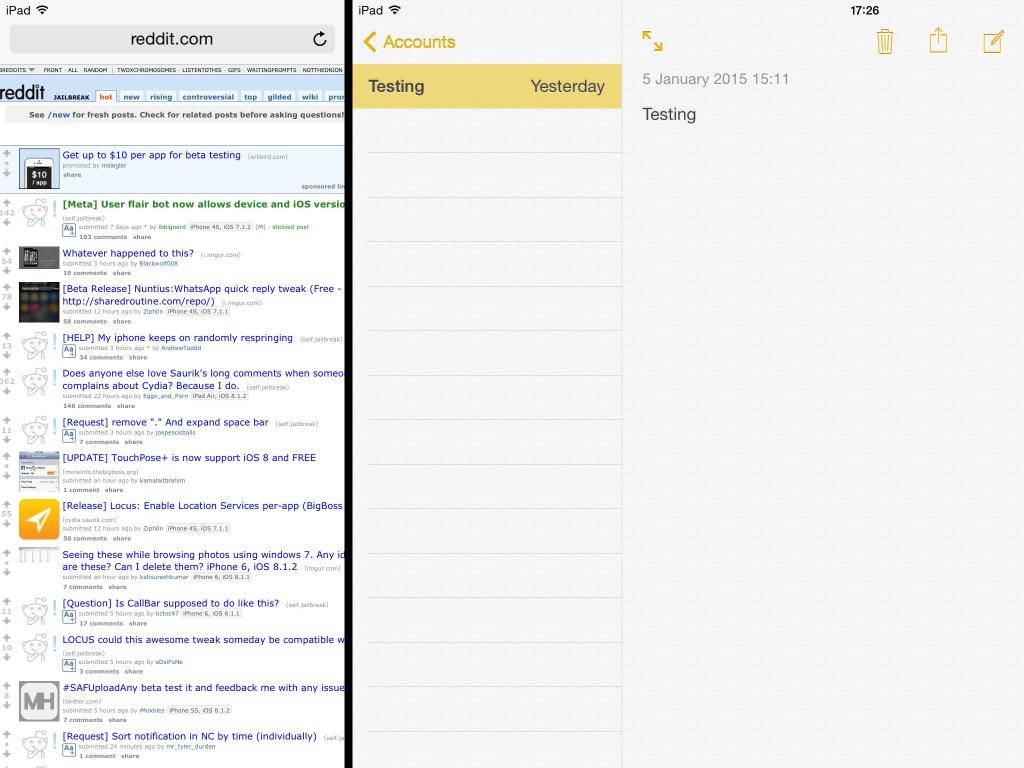Open #SAFUploadAny beta test post title
Screen dimensions: 1024x768
click(203, 688)
